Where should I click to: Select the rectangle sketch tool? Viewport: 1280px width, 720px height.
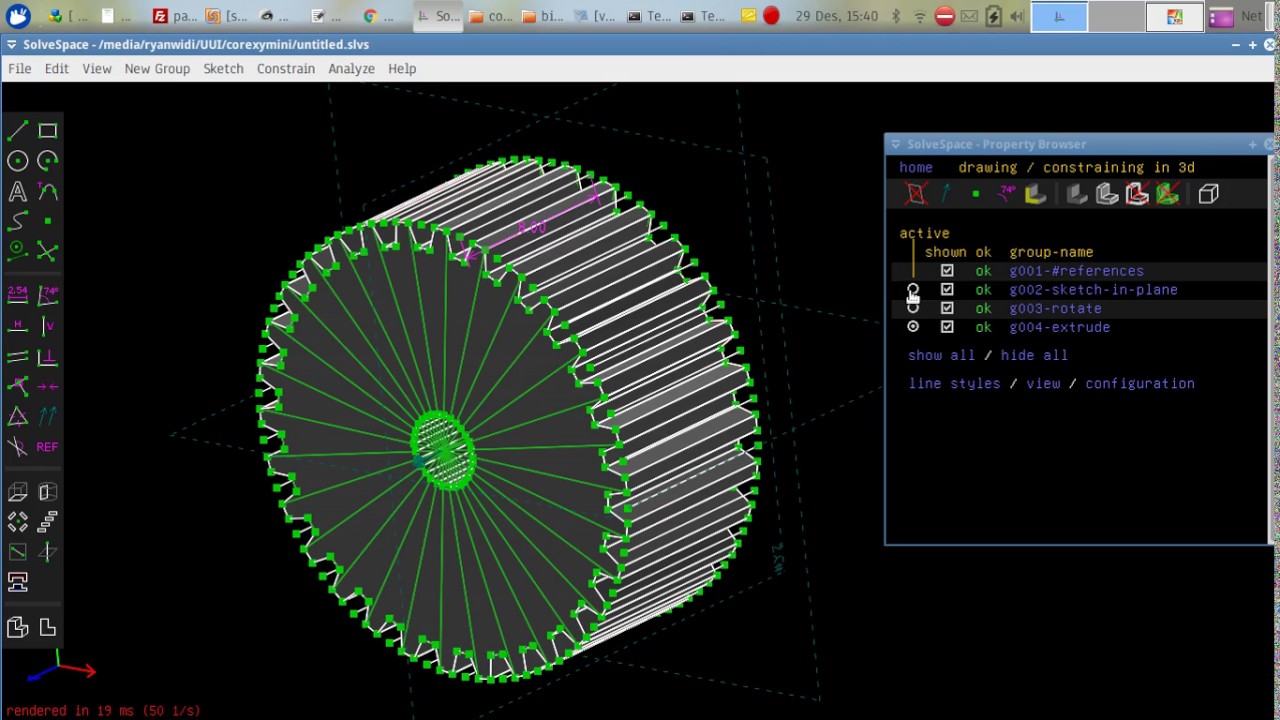[47, 131]
